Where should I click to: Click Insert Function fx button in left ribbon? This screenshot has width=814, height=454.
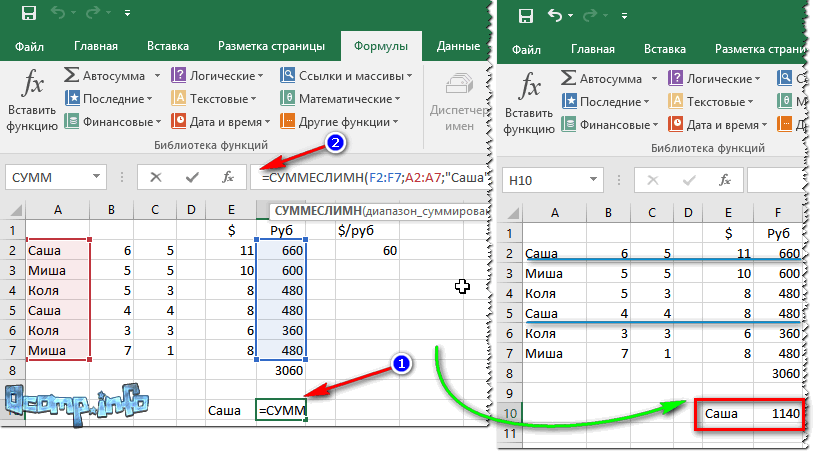[31, 100]
